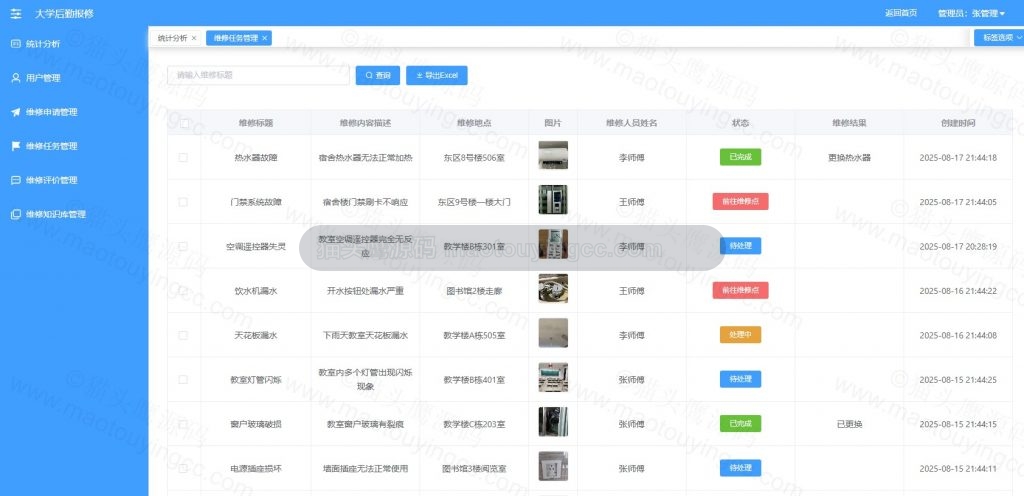Screen dimensions: 1024x496
Task: Click the 更换热水器 repair result cell
Action: point(849,157)
